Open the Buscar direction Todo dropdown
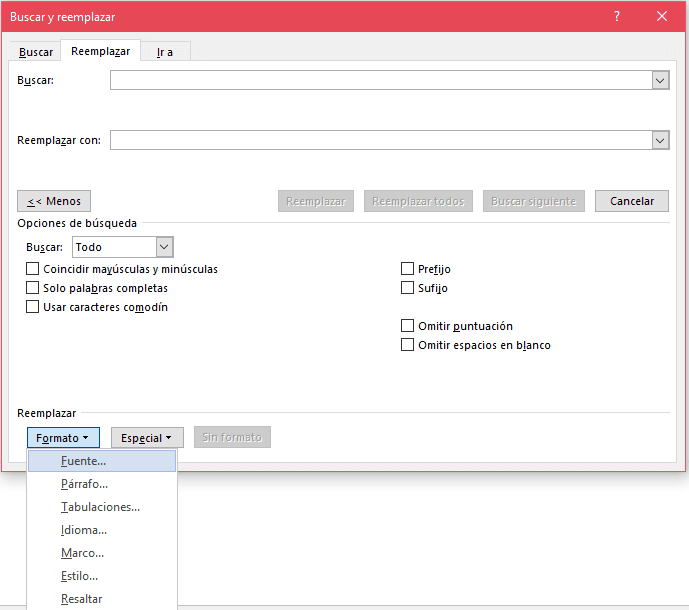Screen dimensions: 689x610 click(123, 247)
